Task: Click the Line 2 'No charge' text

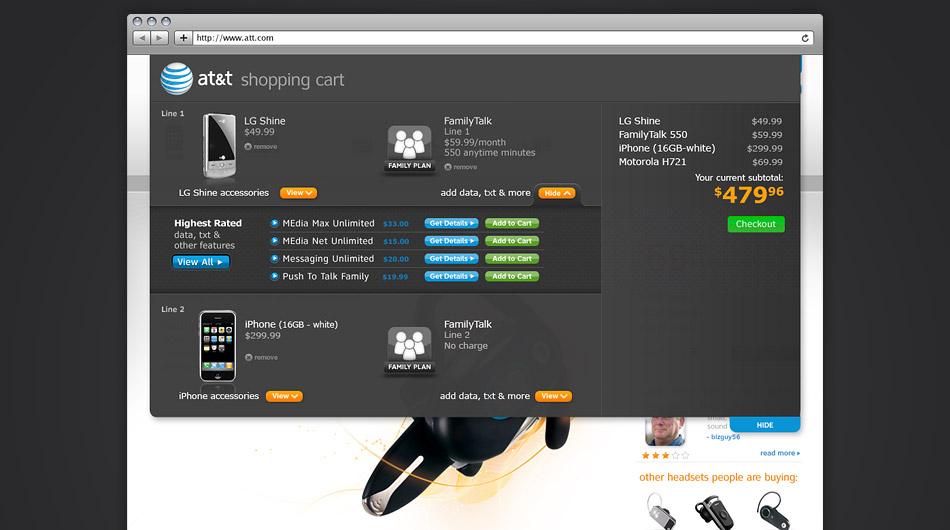Action: pos(465,346)
